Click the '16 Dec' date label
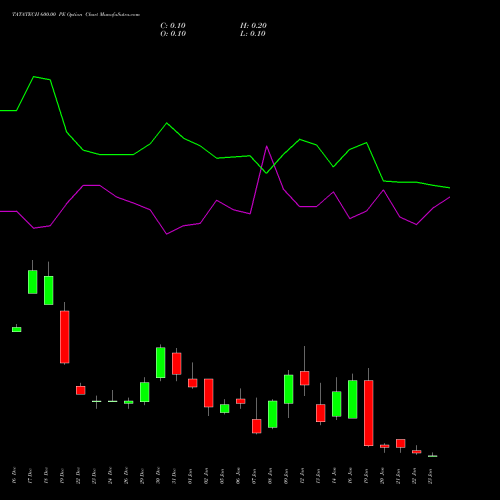The width and height of the screenshot is (500, 500). coord(14,476)
